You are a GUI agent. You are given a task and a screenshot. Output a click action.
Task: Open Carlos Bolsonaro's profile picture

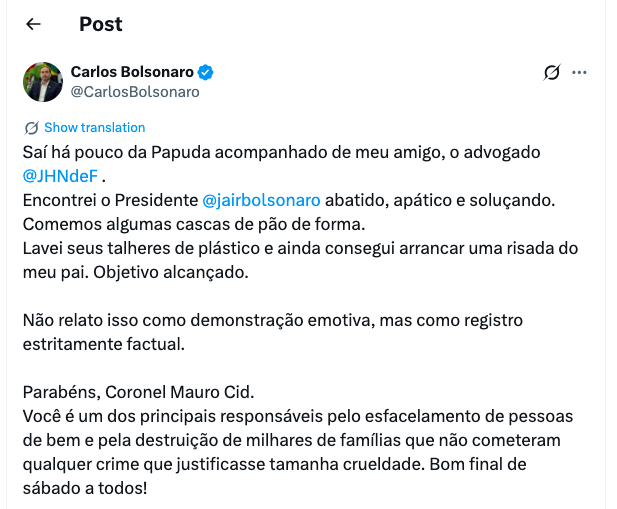tap(43, 82)
